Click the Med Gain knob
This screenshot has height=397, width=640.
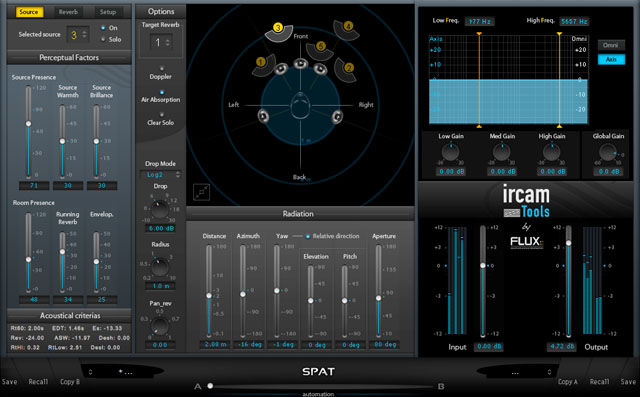(502, 153)
